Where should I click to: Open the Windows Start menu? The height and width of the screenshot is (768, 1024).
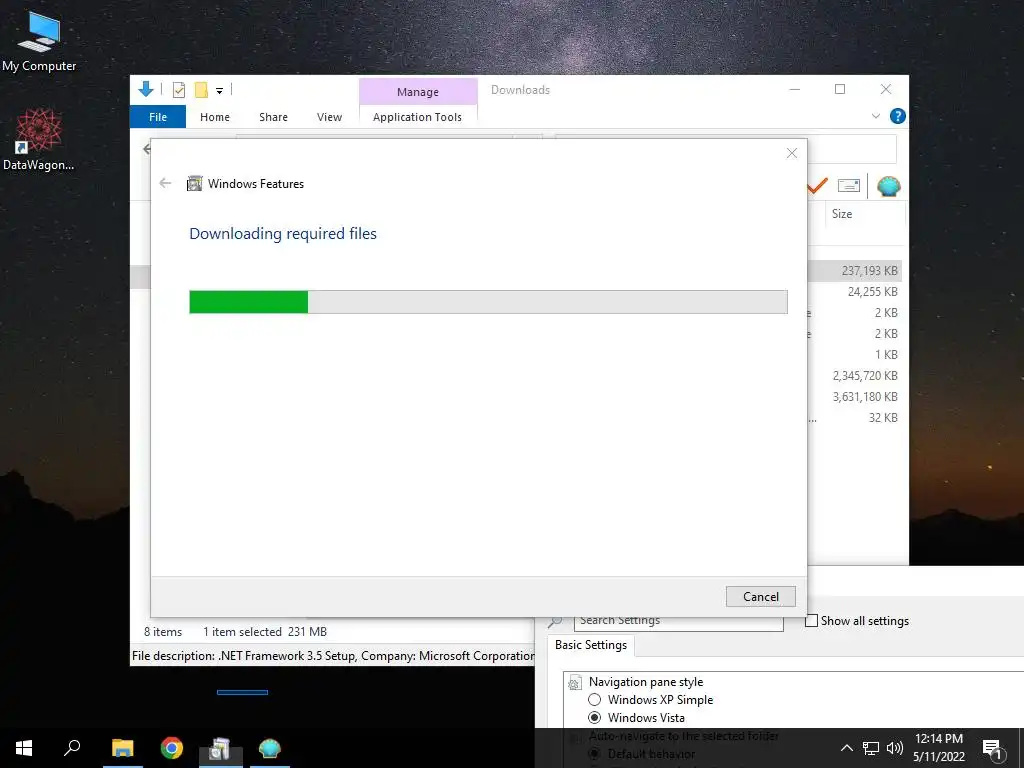[24, 748]
